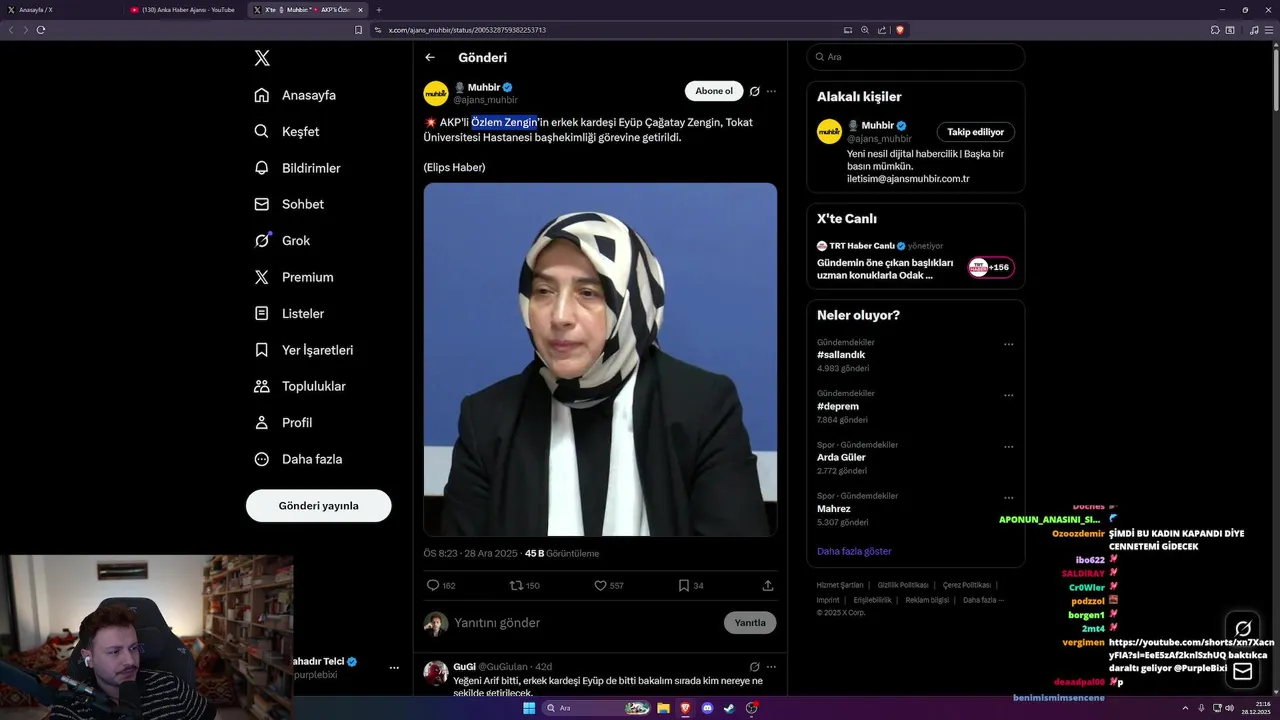The width and height of the screenshot is (1280, 720).
Task: Open a new browser tab
Action: (378, 9)
